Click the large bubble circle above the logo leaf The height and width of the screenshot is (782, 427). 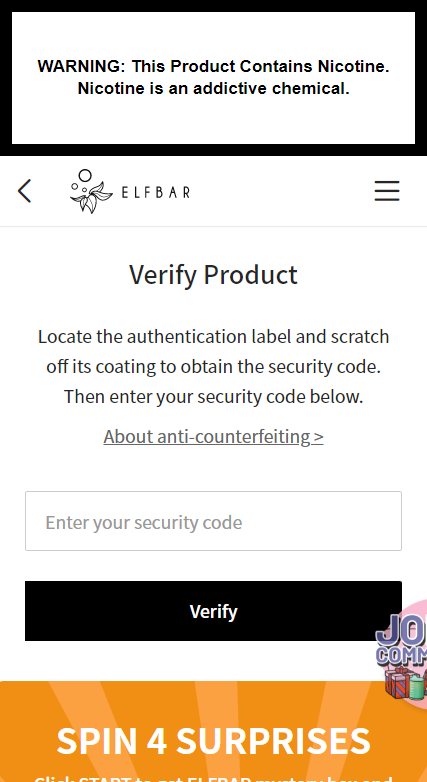click(x=86, y=176)
